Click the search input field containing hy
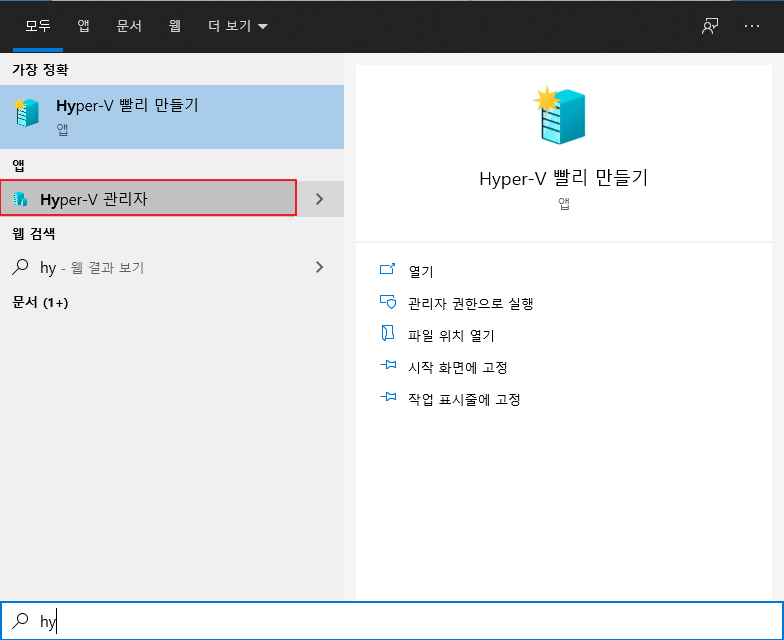Screen dimensions: 784x640 [x=392, y=620]
